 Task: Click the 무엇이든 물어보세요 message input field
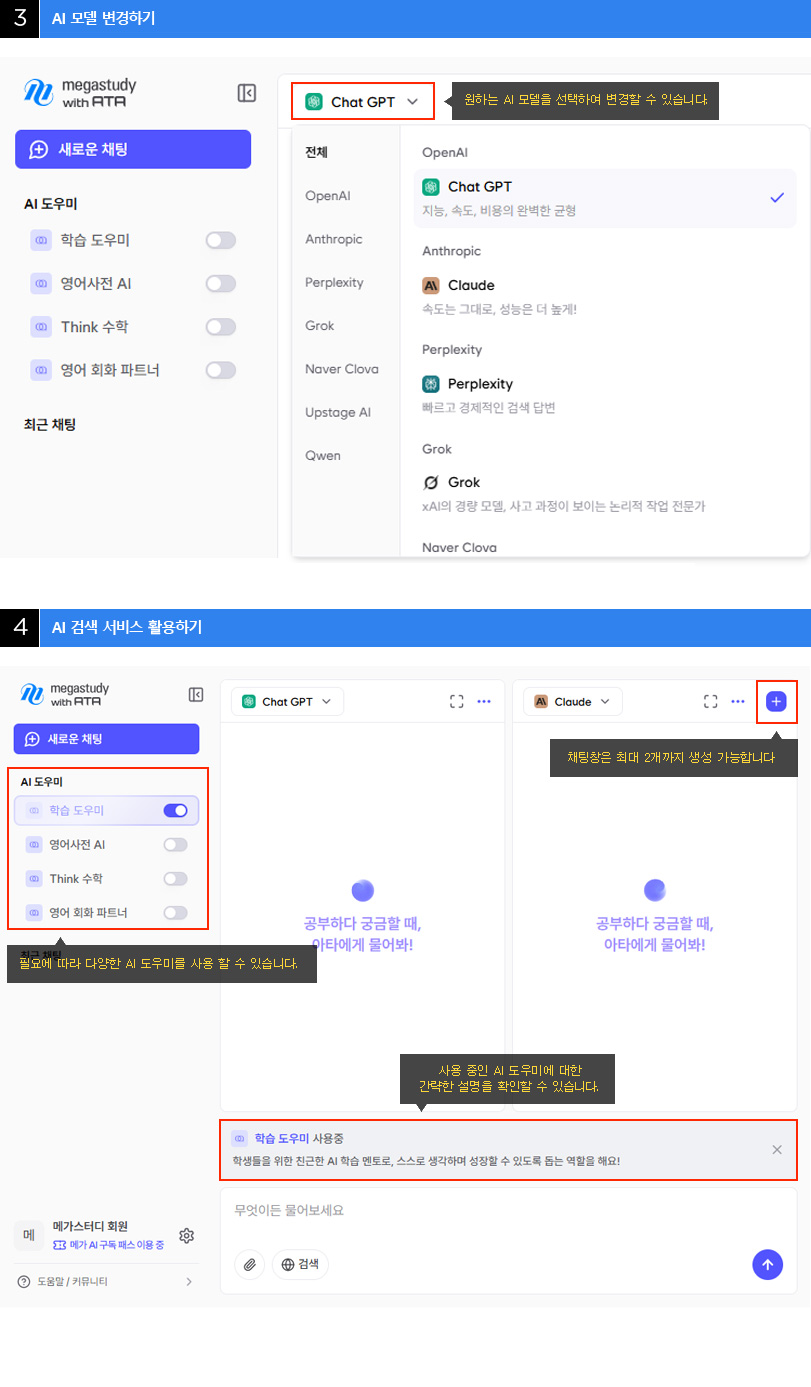pyautogui.click(x=509, y=1211)
